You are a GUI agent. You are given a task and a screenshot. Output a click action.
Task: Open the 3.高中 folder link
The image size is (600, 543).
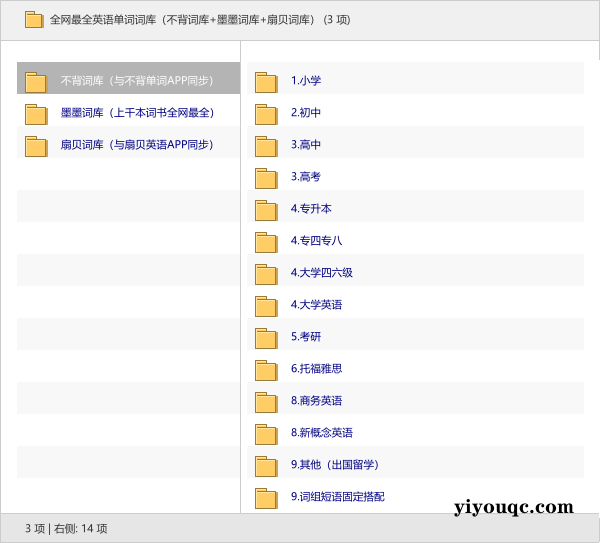306,145
